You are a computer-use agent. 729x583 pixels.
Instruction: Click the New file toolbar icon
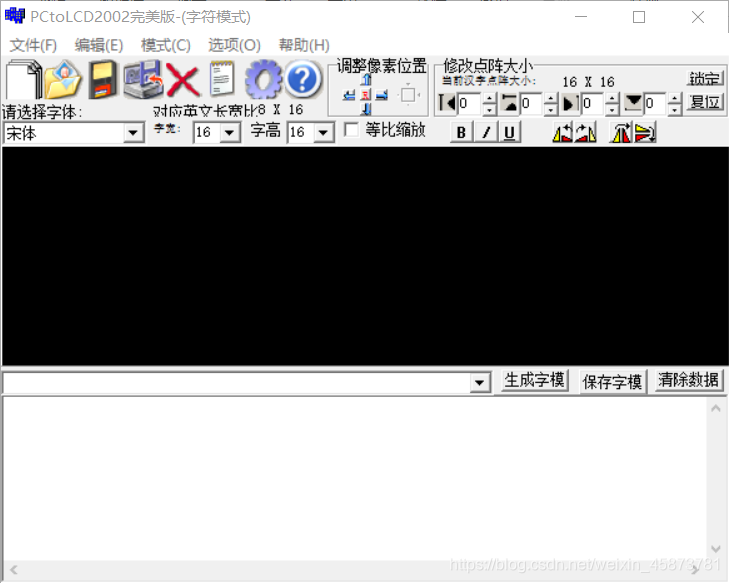click(x=23, y=80)
